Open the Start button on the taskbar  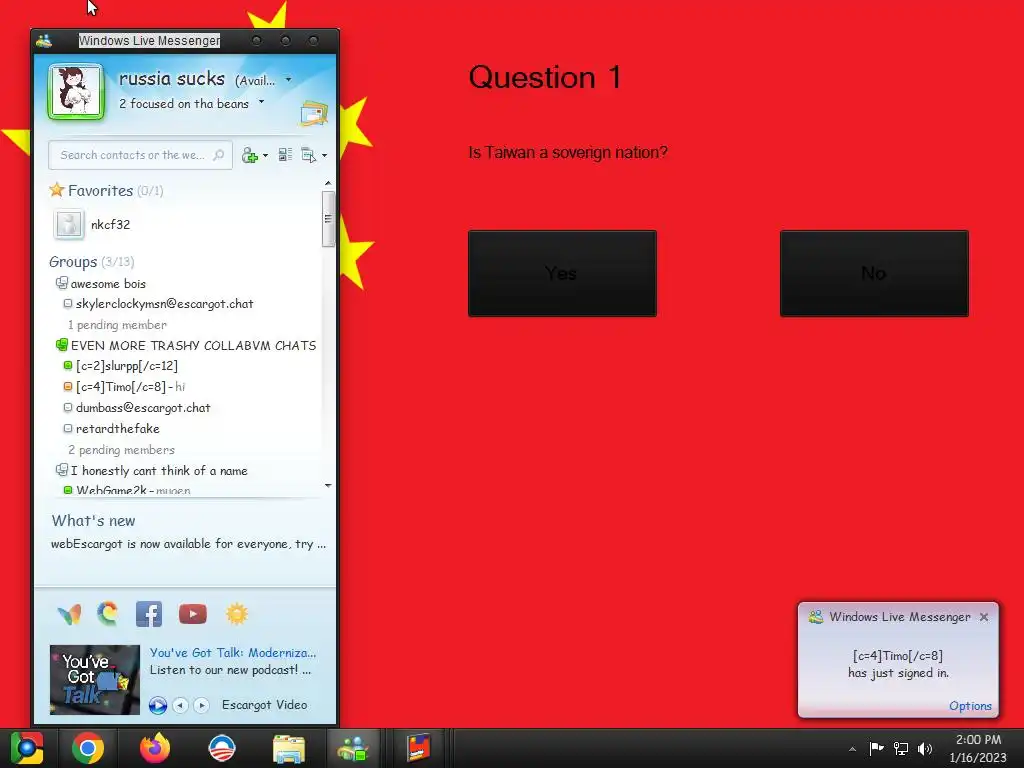tap(27, 748)
